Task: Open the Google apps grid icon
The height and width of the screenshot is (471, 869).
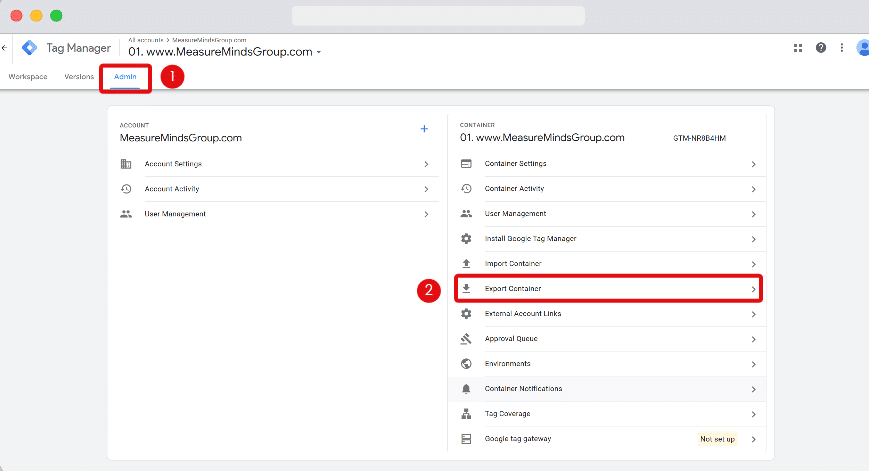Action: tap(798, 48)
